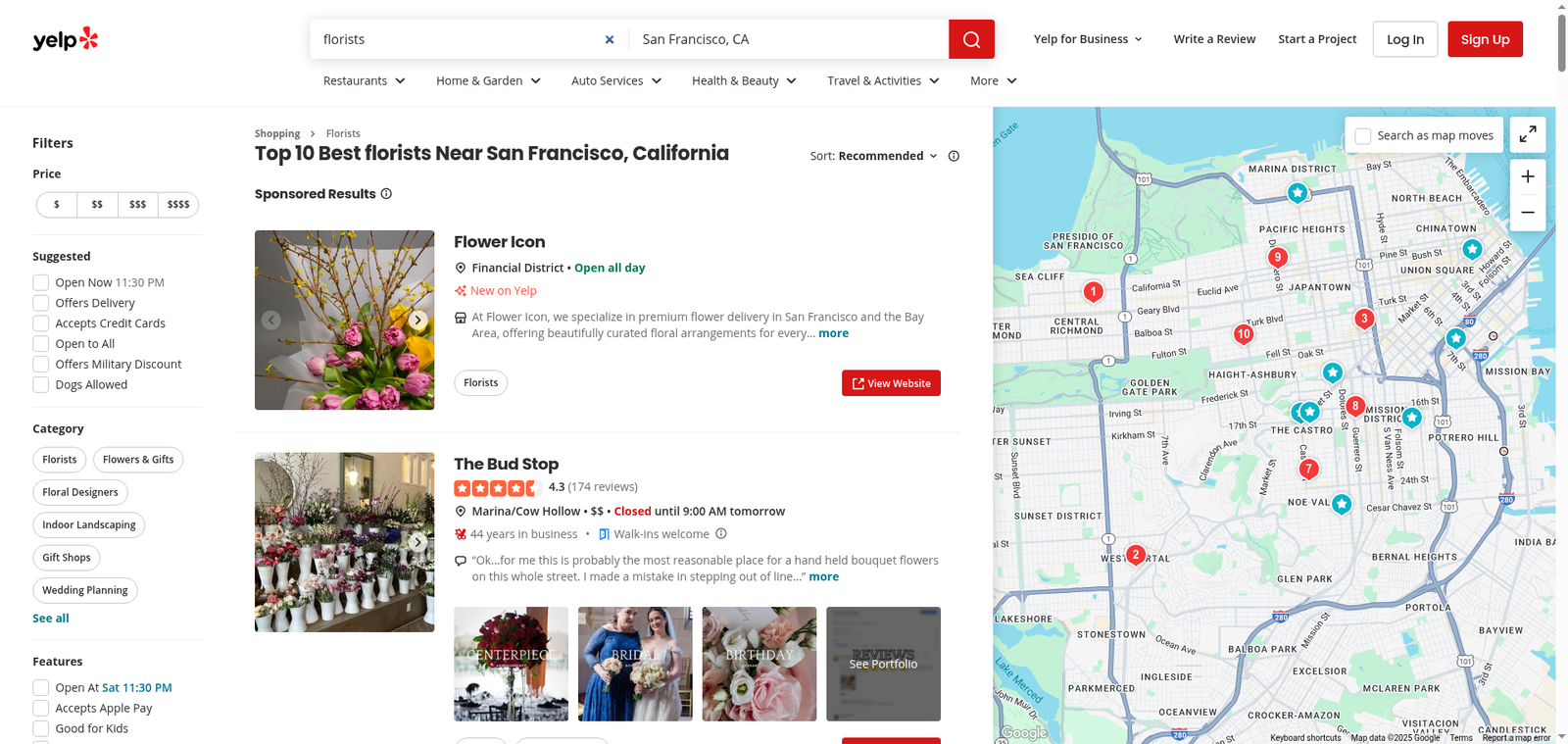Viewport: 1568px width, 744px height.
Task: Open the Open At Sat 11:30 PM time link
Action: pyautogui.click(x=137, y=688)
